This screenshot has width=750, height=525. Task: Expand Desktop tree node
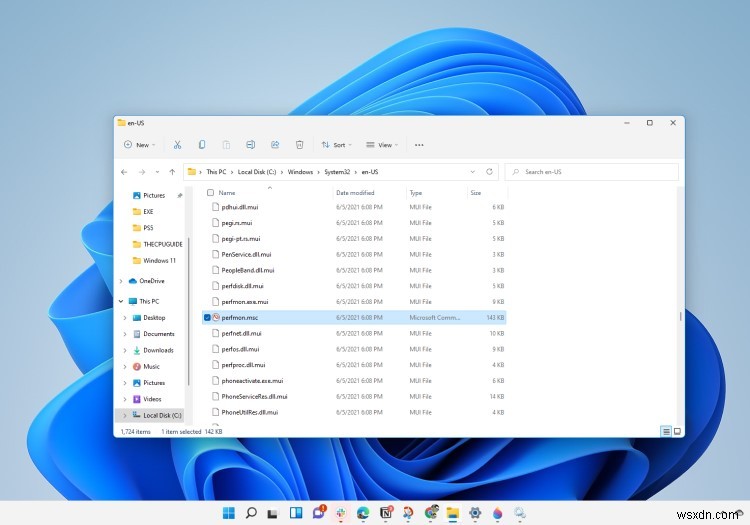(x=125, y=318)
